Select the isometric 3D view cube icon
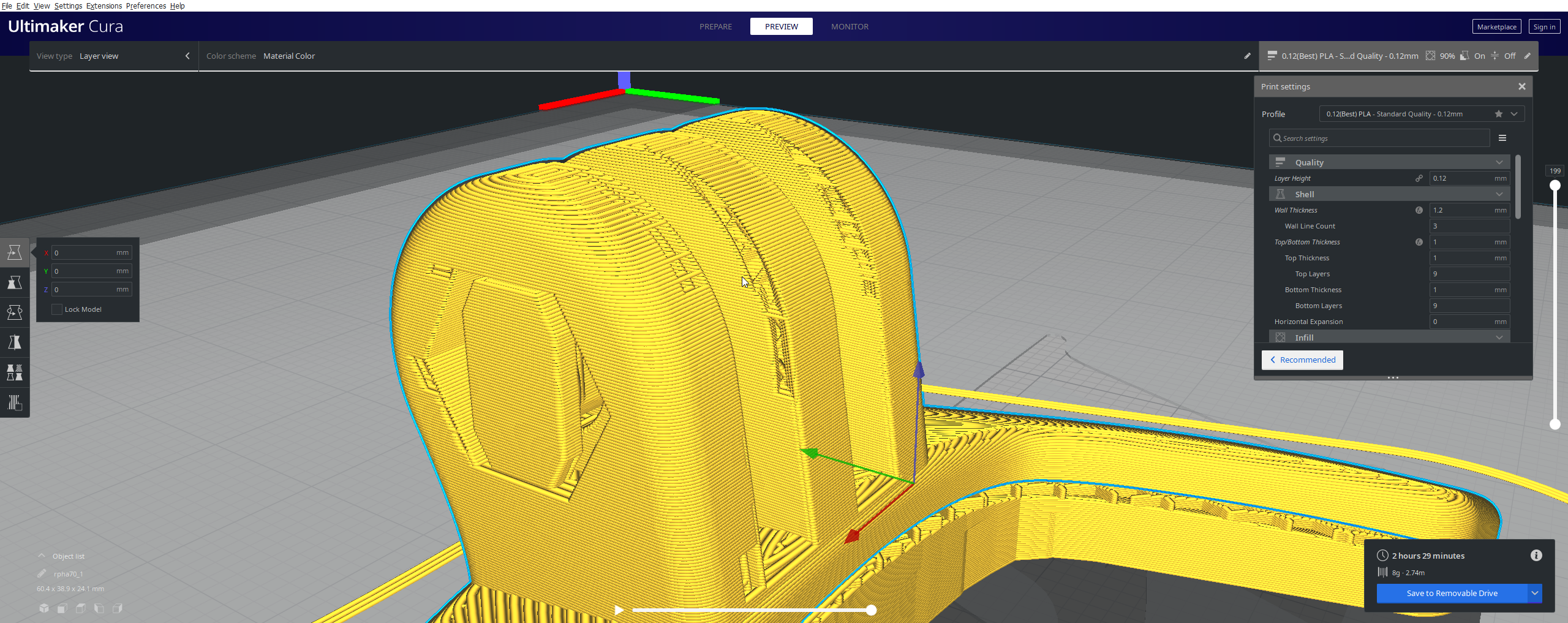The height and width of the screenshot is (623, 1568). tap(43, 608)
